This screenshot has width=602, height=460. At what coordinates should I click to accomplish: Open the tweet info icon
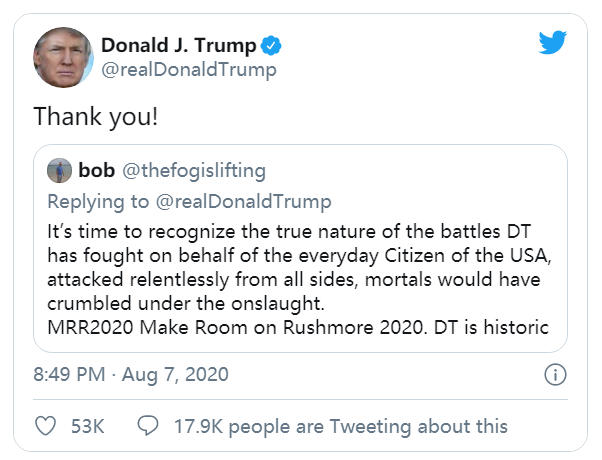[554, 375]
